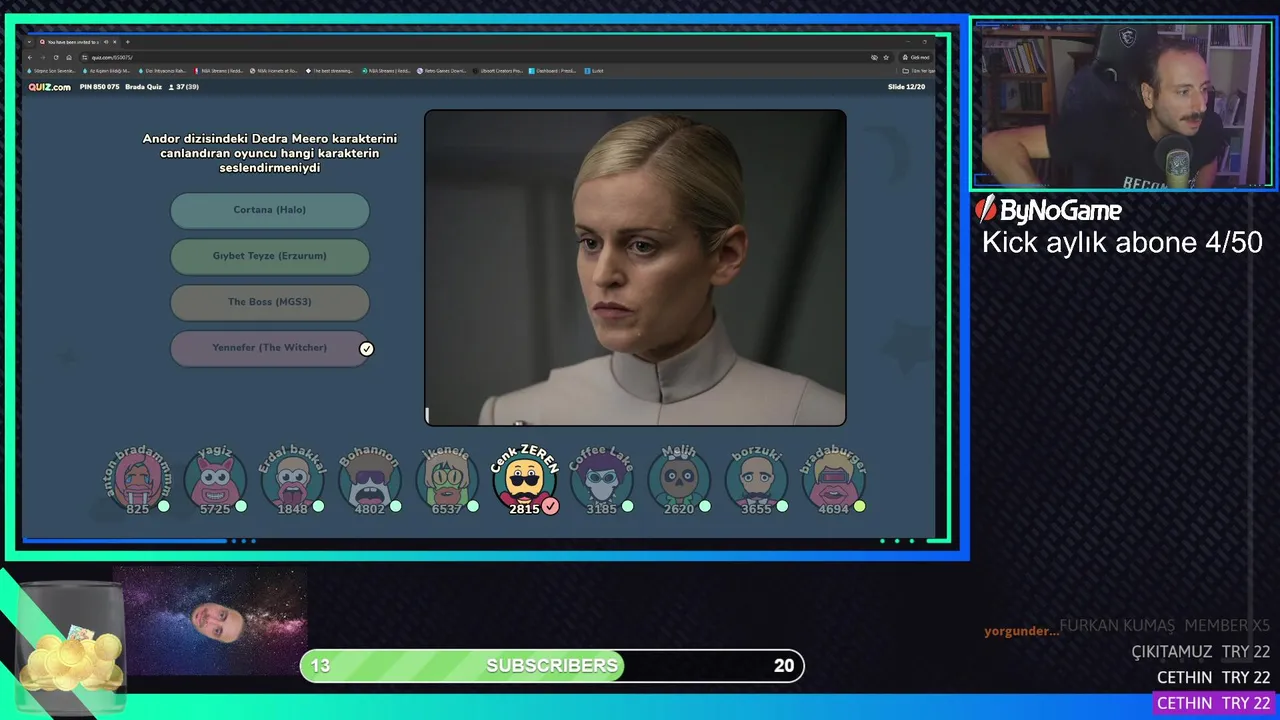The width and height of the screenshot is (1280, 720).
Task: Click borzuki player avatar
Action: (x=756, y=480)
